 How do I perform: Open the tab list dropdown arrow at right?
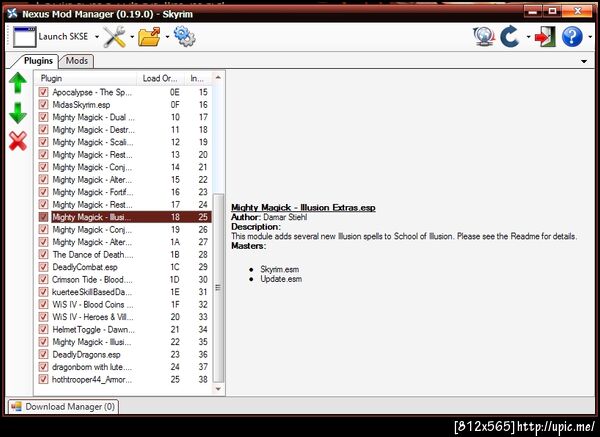click(x=584, y=61)
